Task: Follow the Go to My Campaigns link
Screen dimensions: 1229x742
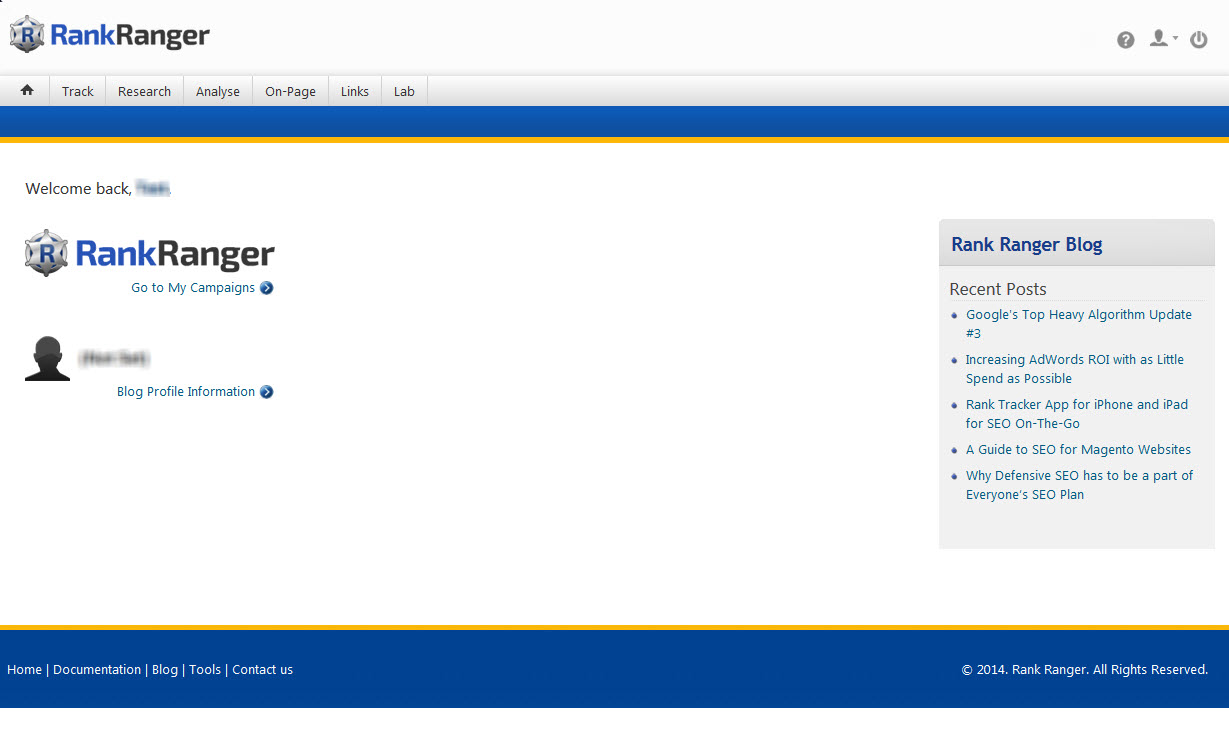Action: (193, 288)
